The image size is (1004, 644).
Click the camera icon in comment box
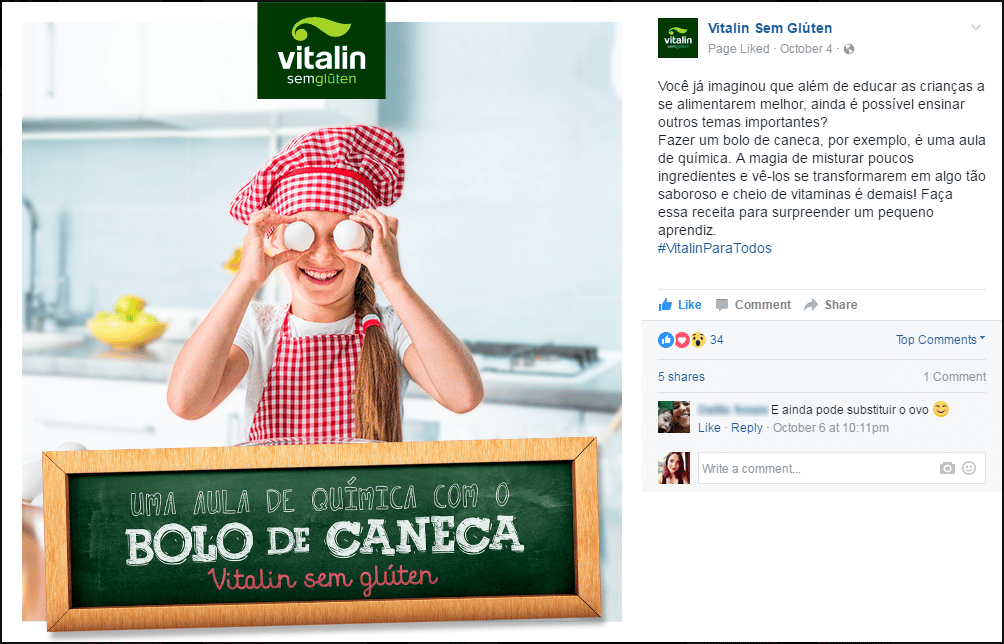(x=947, y=468)
